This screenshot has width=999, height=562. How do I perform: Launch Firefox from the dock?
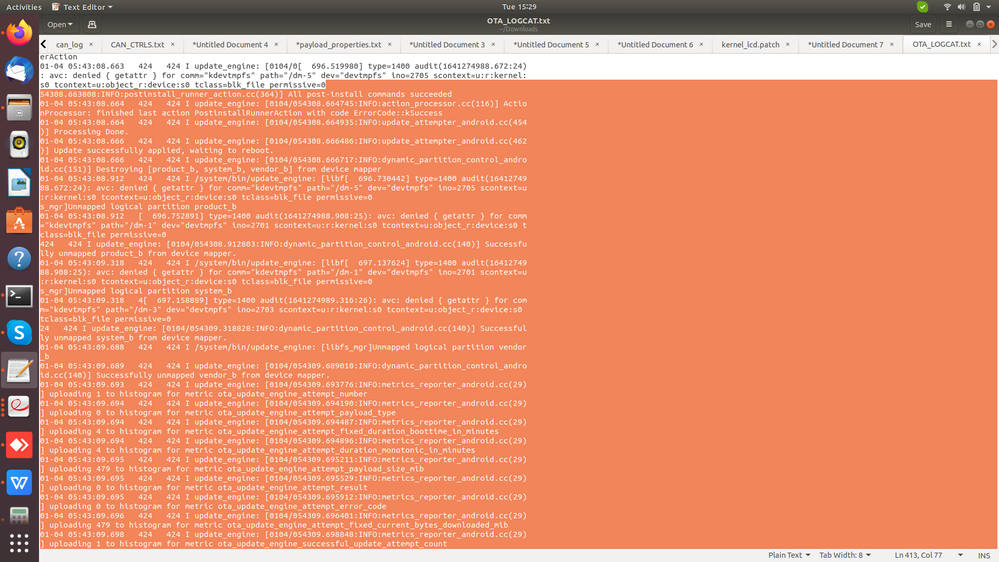tap(19, 32)
